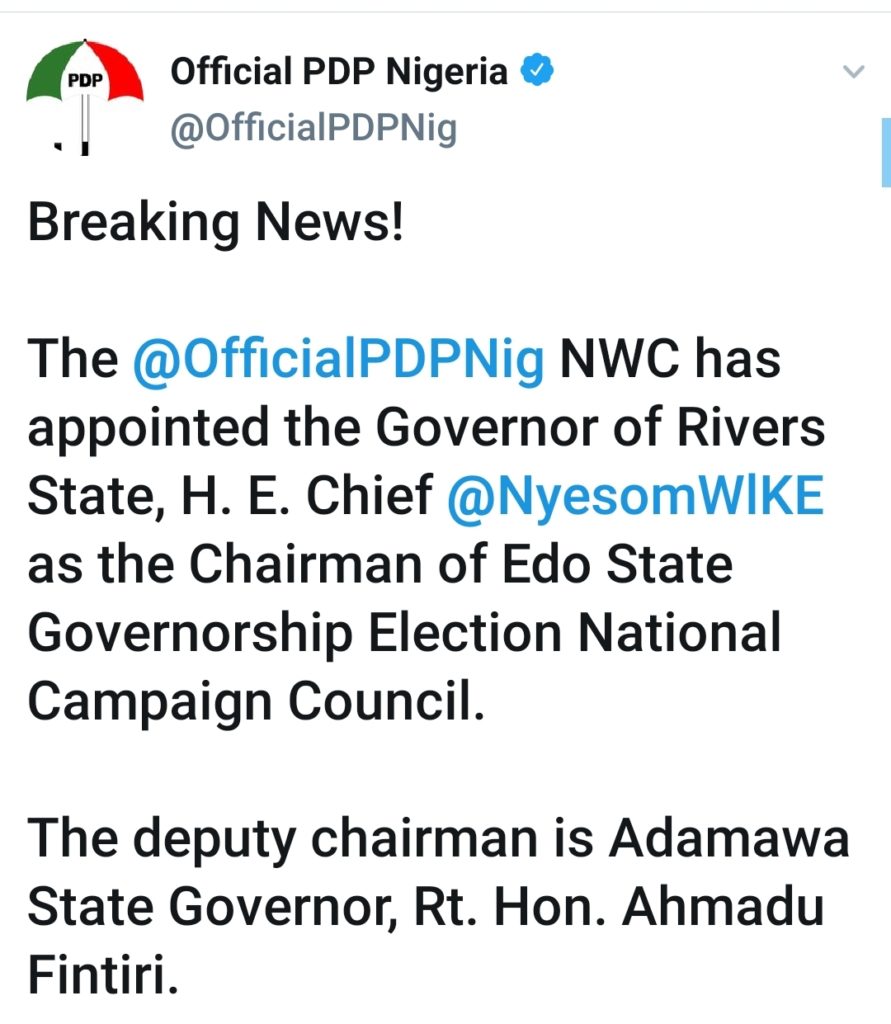Click the name Ahmadu in tweet
891x1024 pixels.
(x=722, y=906)
